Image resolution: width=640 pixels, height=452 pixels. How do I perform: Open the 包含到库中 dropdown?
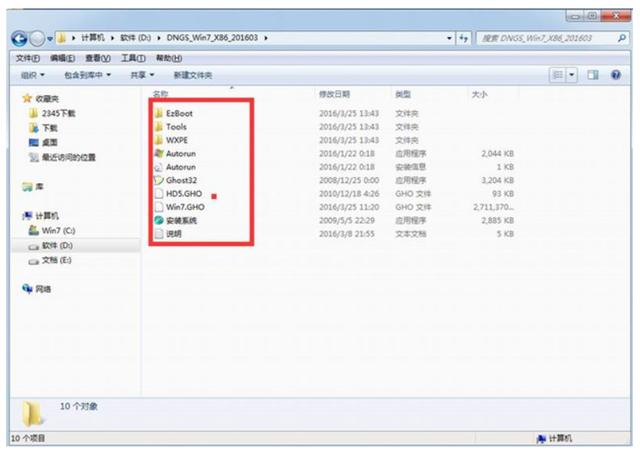[x=87, y=75]
